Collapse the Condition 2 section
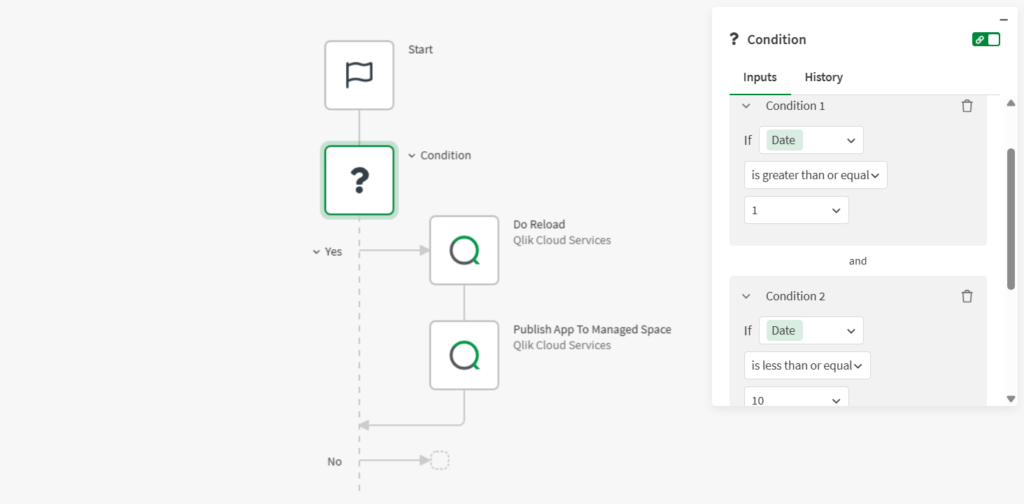 click(x=746, y=296)
